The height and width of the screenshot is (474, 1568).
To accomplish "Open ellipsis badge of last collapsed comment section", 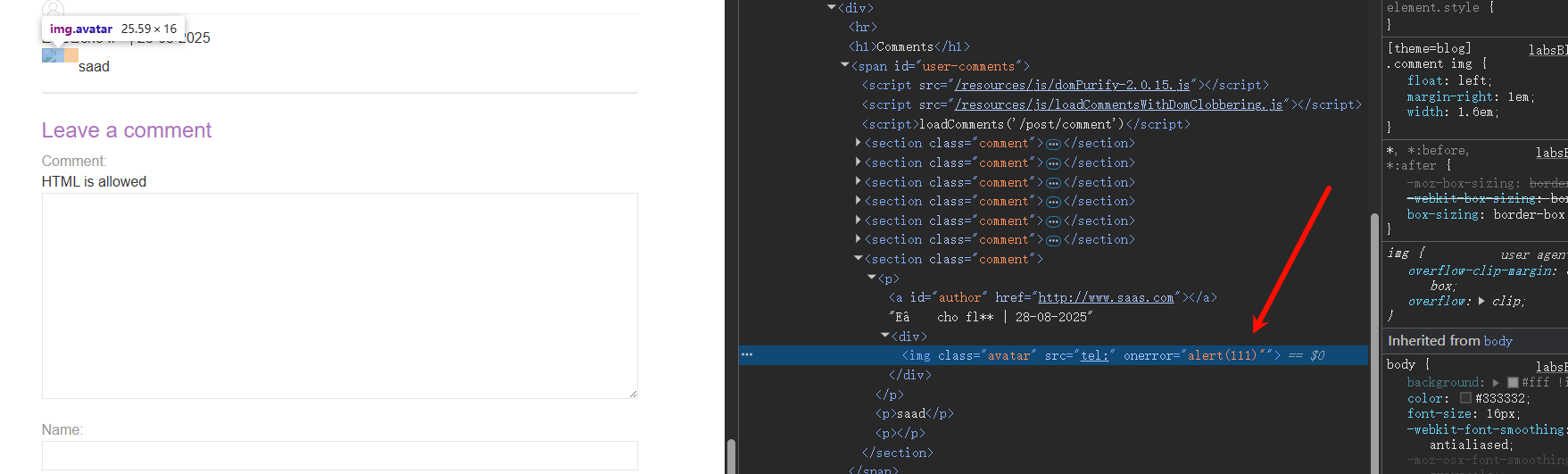I will 1053,240.
